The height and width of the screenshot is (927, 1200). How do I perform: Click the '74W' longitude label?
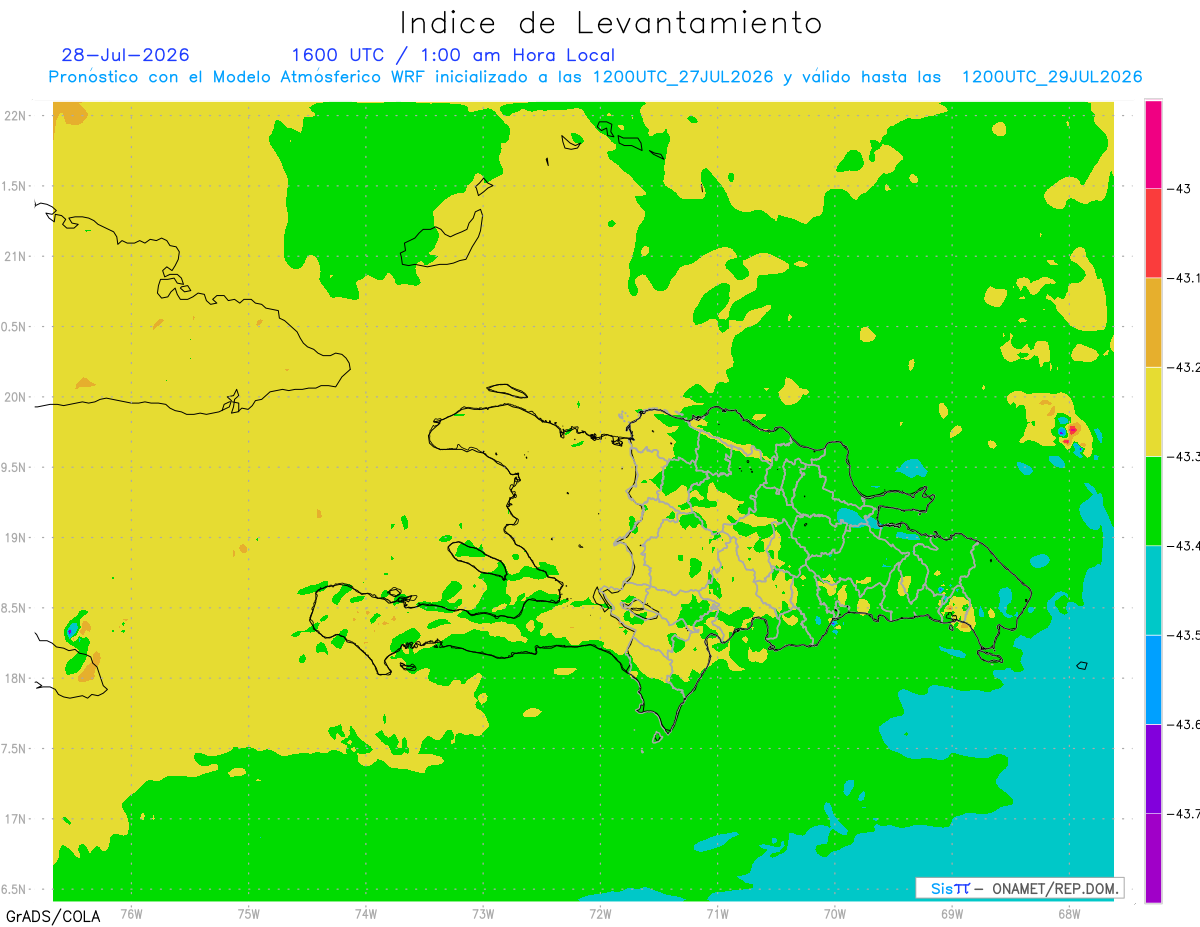click(x=366, y=913)
